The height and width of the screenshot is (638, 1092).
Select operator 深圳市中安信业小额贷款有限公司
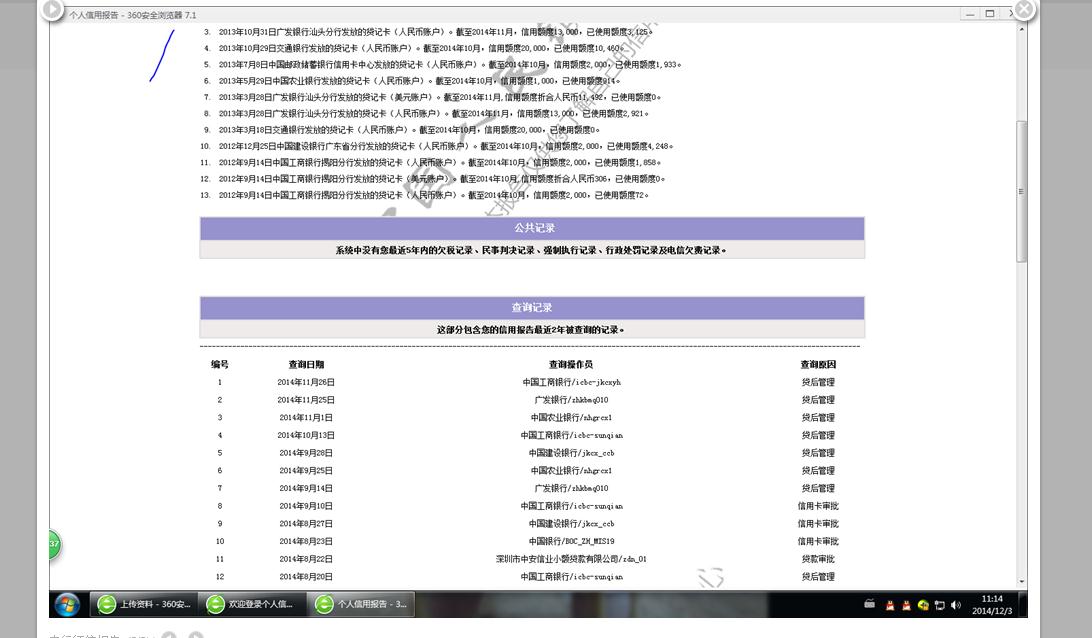572,559
